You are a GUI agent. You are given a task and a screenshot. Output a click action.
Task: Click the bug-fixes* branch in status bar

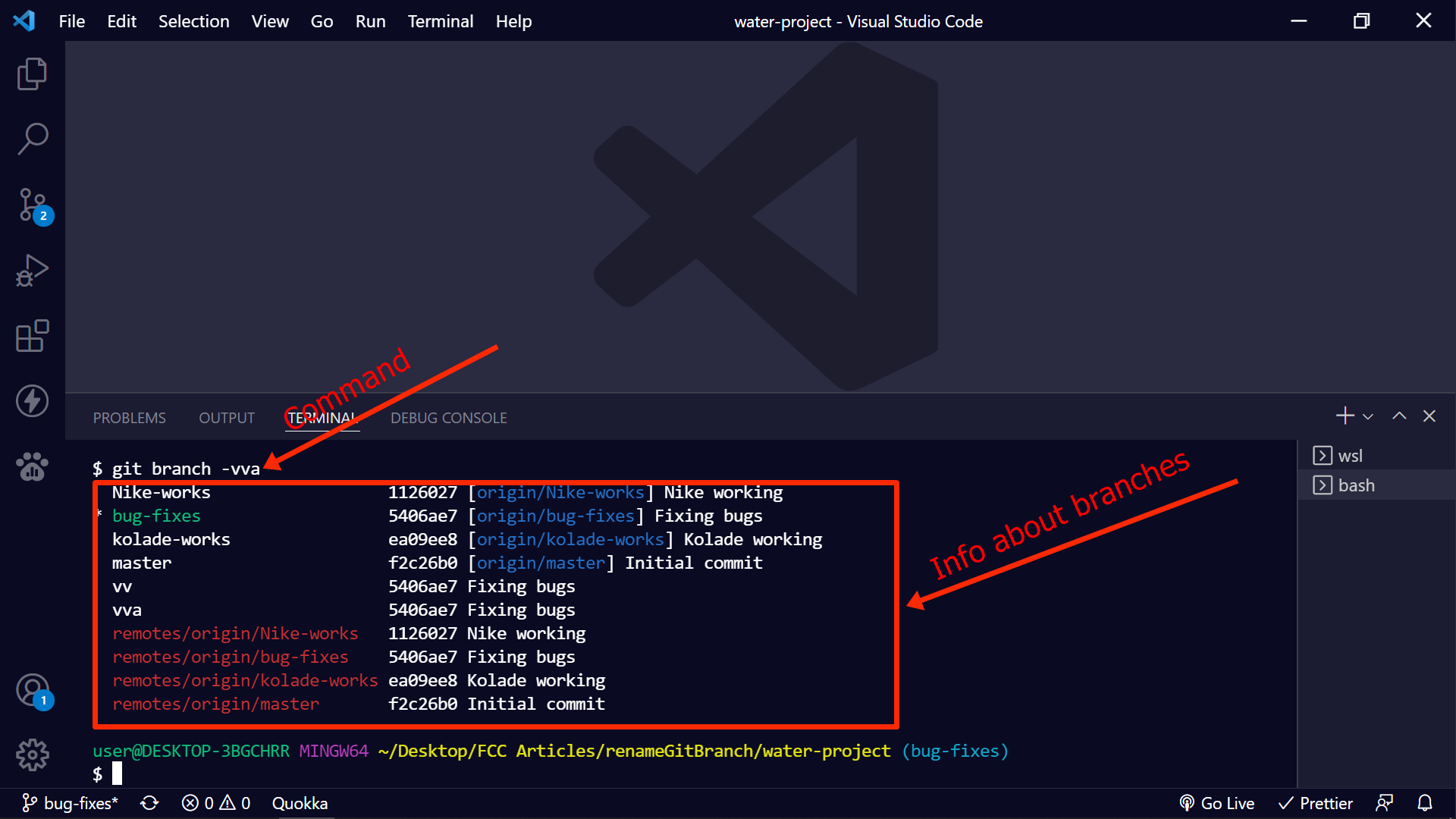pyautogui.click(x=71, y=803)
